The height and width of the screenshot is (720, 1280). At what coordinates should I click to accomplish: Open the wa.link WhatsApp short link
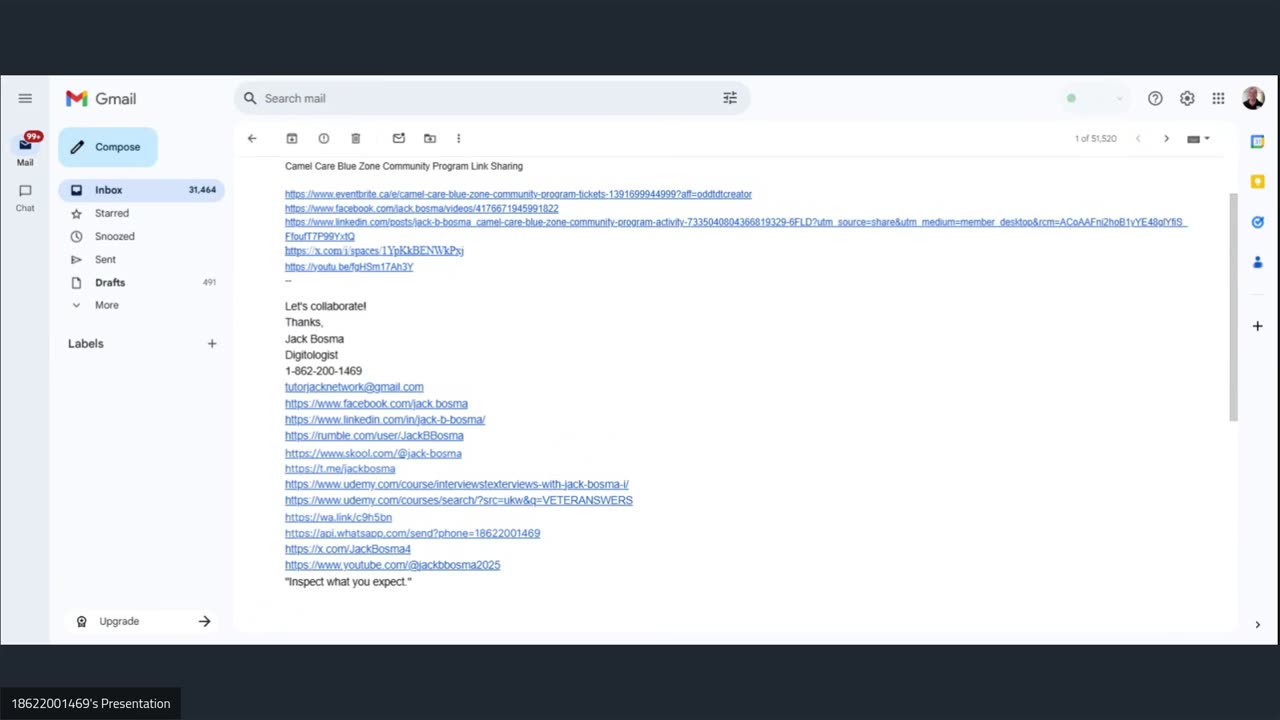point(338,517)
